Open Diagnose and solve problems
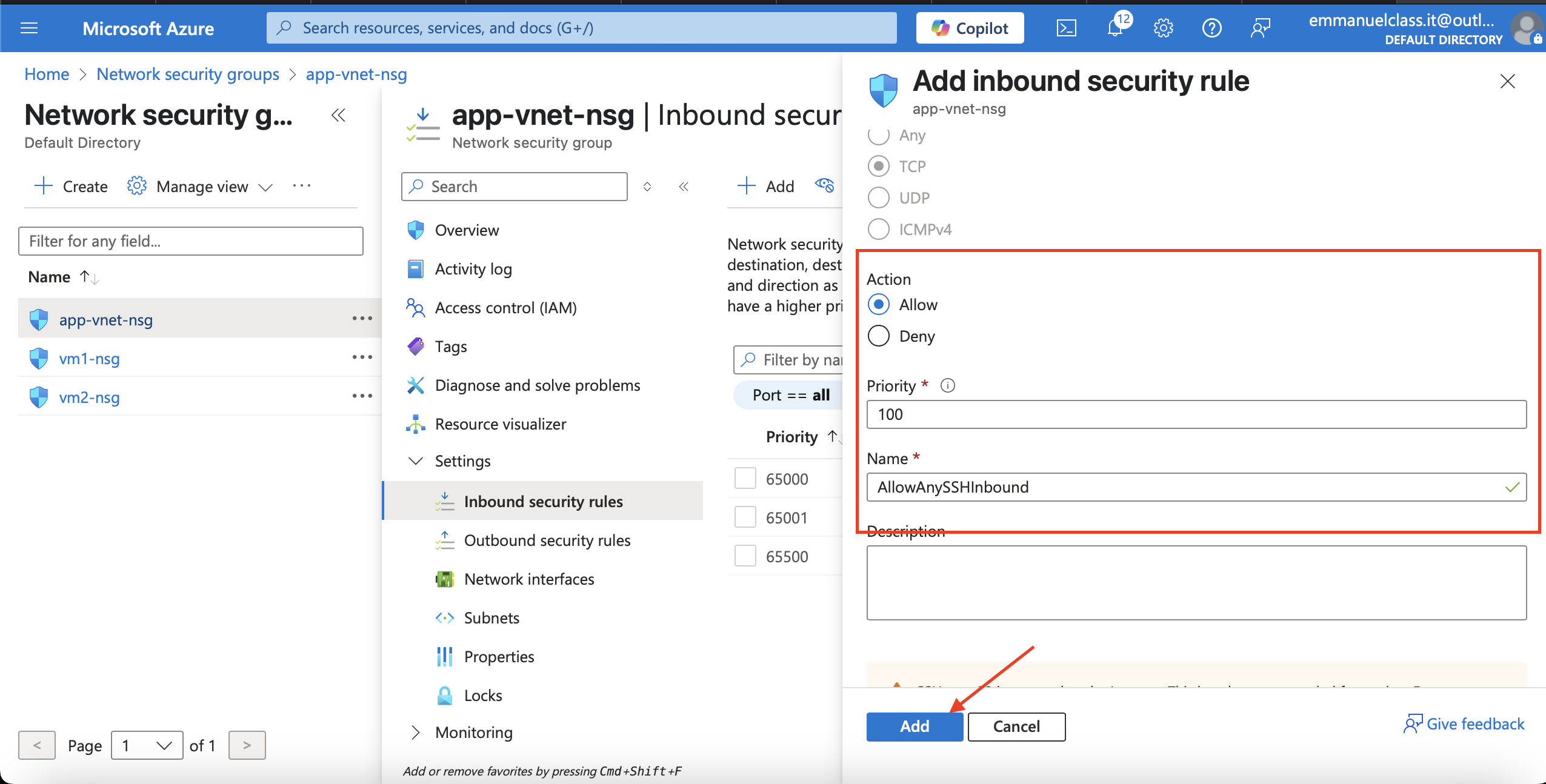 [538, 385]
